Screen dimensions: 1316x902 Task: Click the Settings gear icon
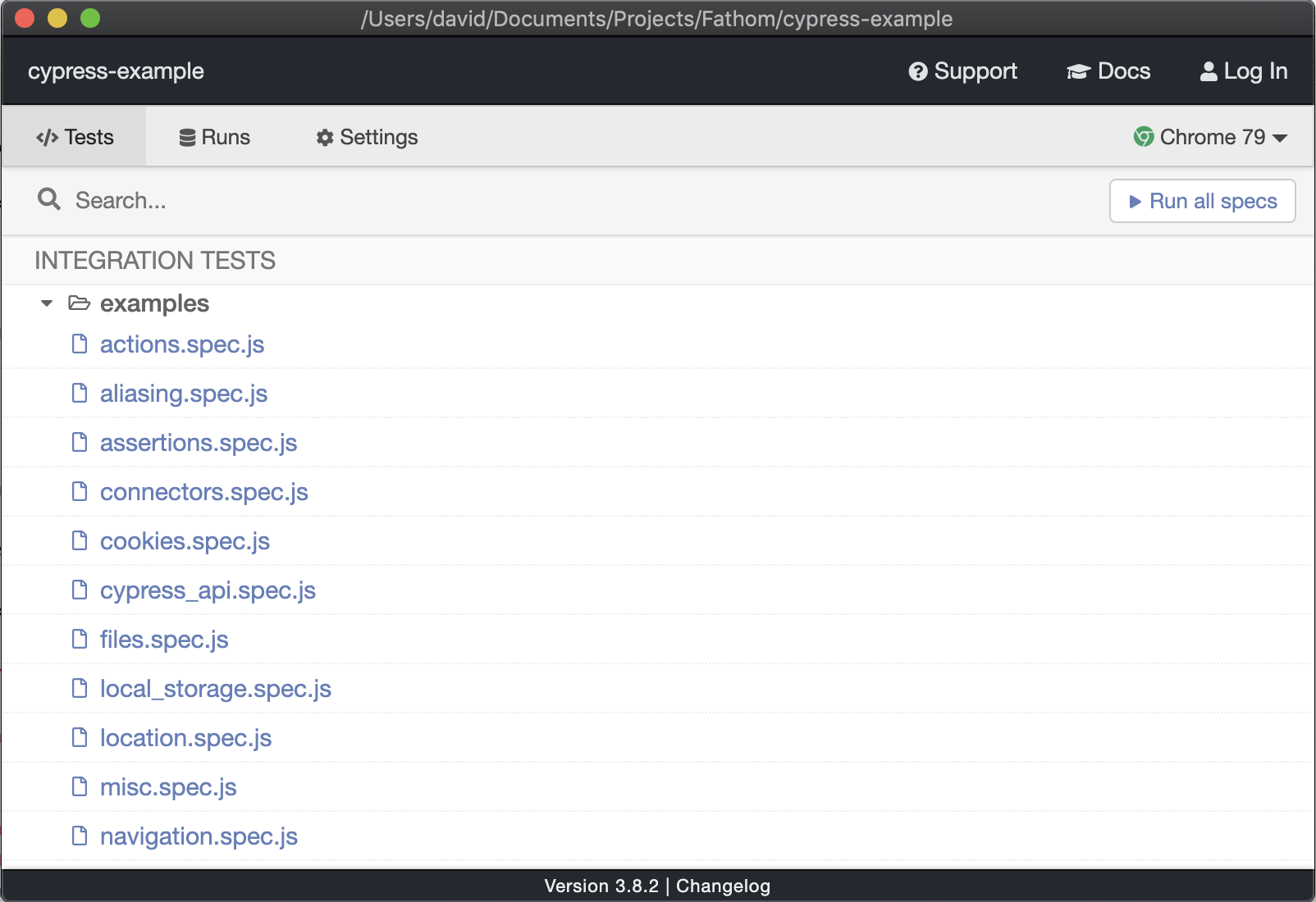point(325,138)
